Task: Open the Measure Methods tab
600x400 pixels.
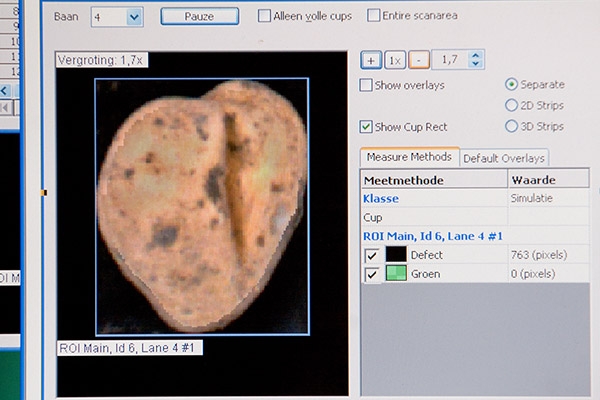Action: click(x=408, y=157)
